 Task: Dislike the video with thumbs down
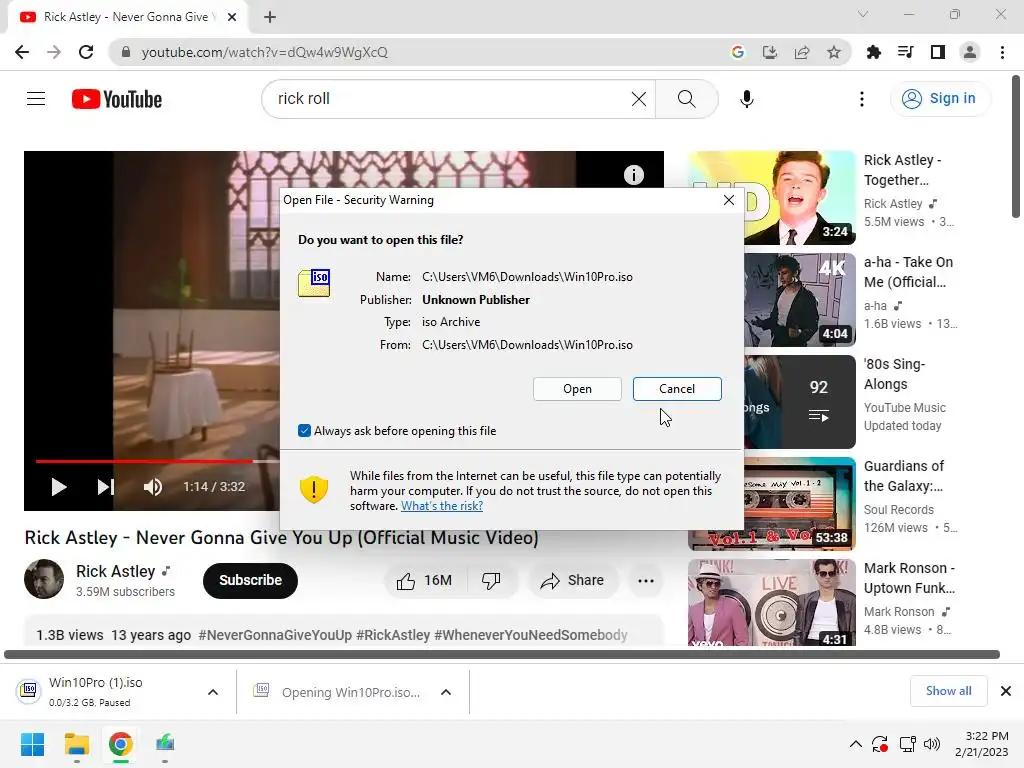click(x=491, y=581)
